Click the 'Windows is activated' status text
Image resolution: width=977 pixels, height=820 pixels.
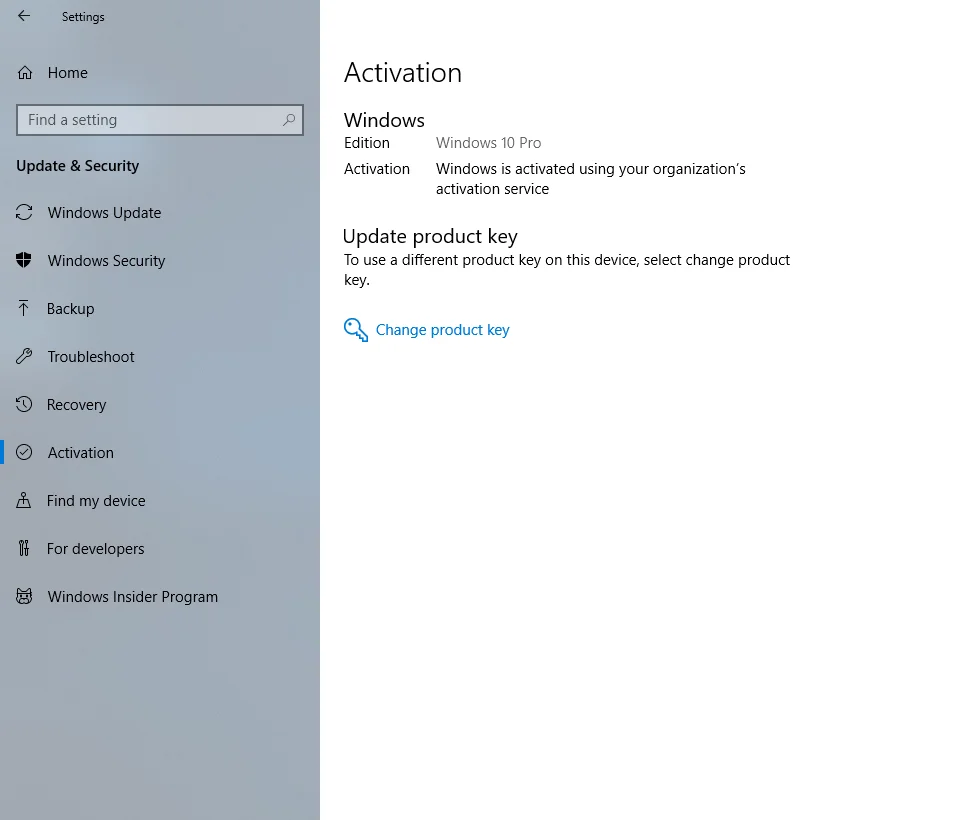pyautogui.click(x=591, y=179)
